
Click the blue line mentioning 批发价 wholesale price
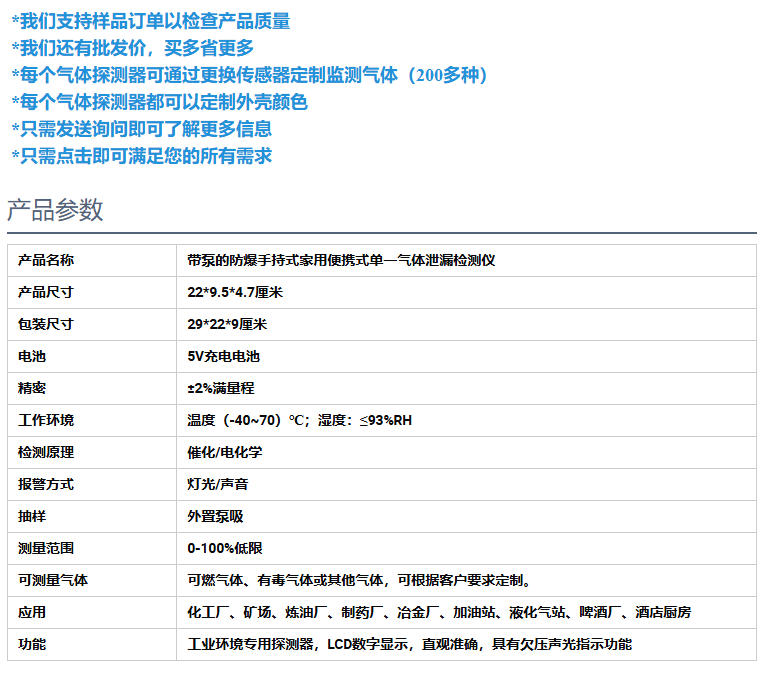[x=132, y=48]
